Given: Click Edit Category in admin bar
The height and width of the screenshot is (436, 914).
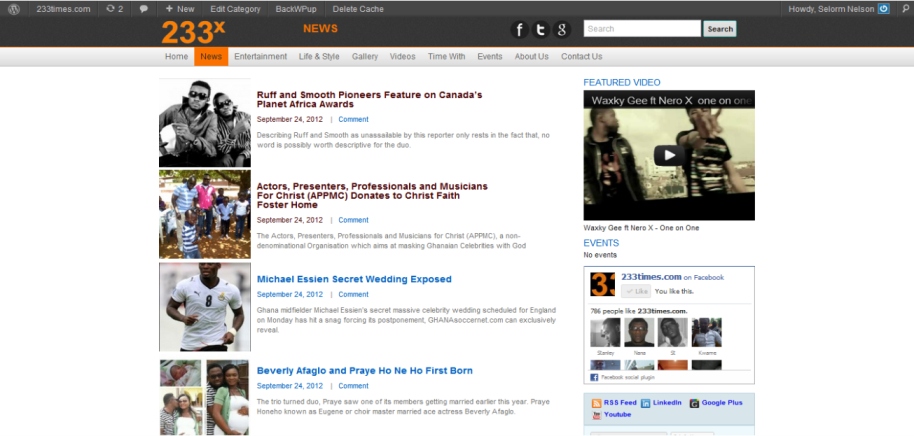Looking at the screenshot, I should (x=235, y=9).
